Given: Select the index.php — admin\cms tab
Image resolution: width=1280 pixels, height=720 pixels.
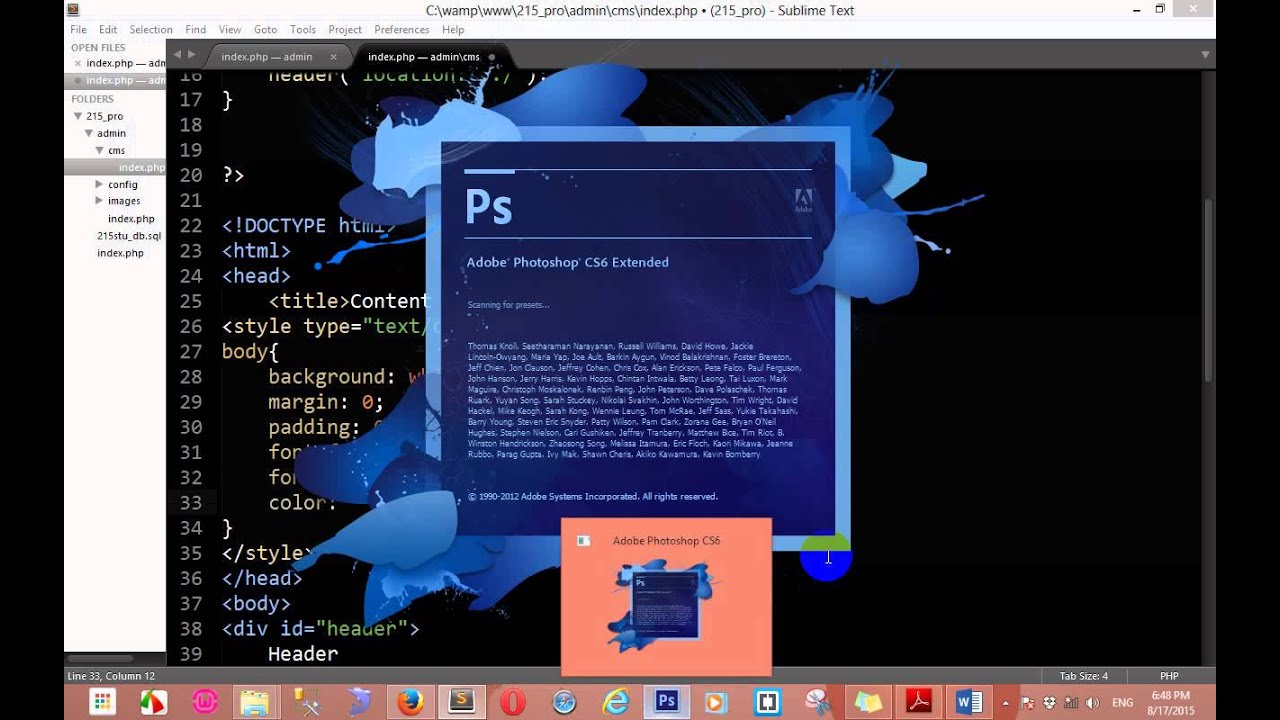Looking at the screenshot, I should (x=424, y=57).
